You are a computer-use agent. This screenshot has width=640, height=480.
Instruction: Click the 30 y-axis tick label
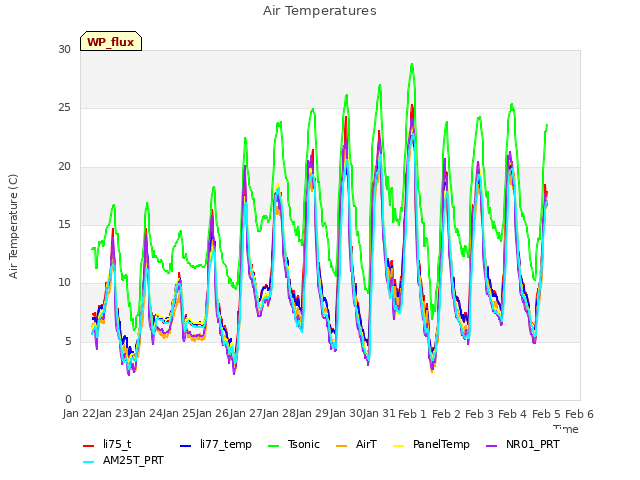(64, 49)
